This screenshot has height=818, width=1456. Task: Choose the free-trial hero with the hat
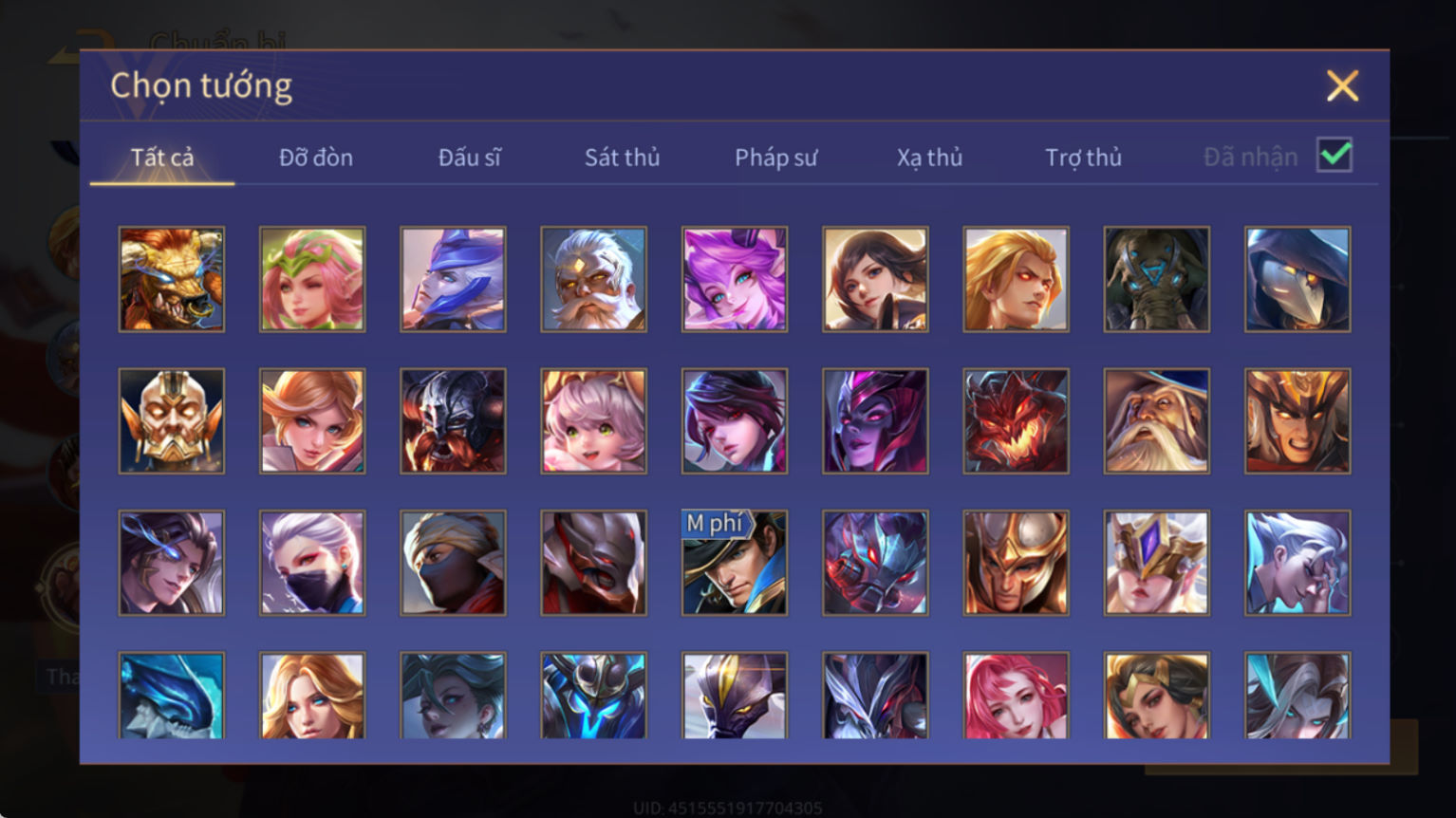pyautogui.click(x=735, y=563)
